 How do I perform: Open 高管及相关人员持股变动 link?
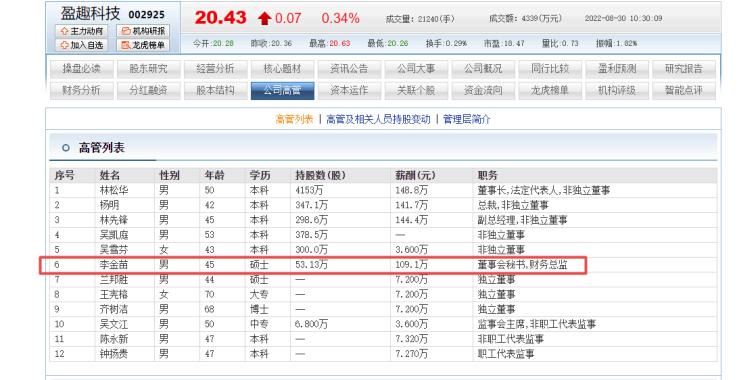378,120
